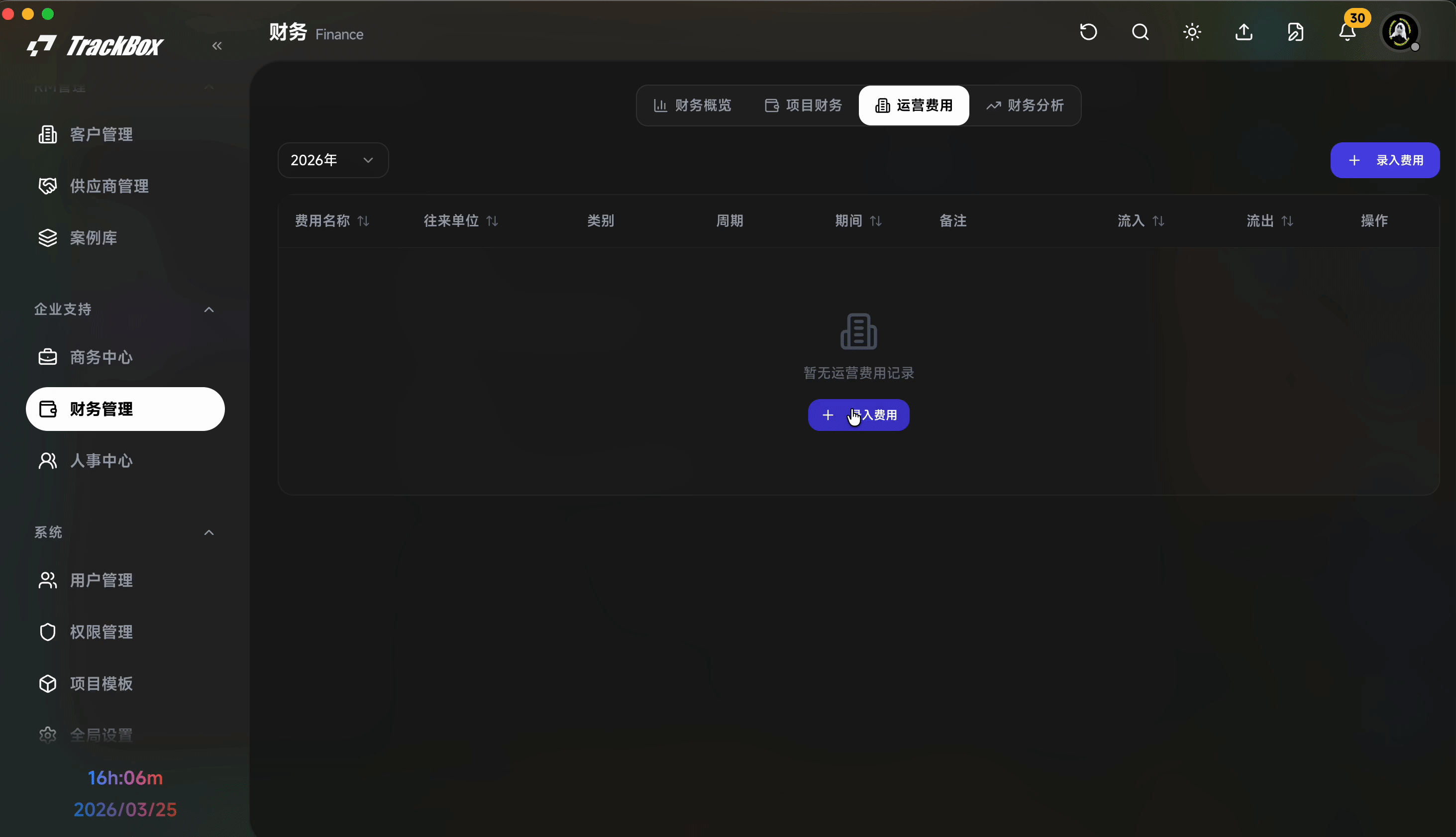Sort by 流入 column

1141,221
